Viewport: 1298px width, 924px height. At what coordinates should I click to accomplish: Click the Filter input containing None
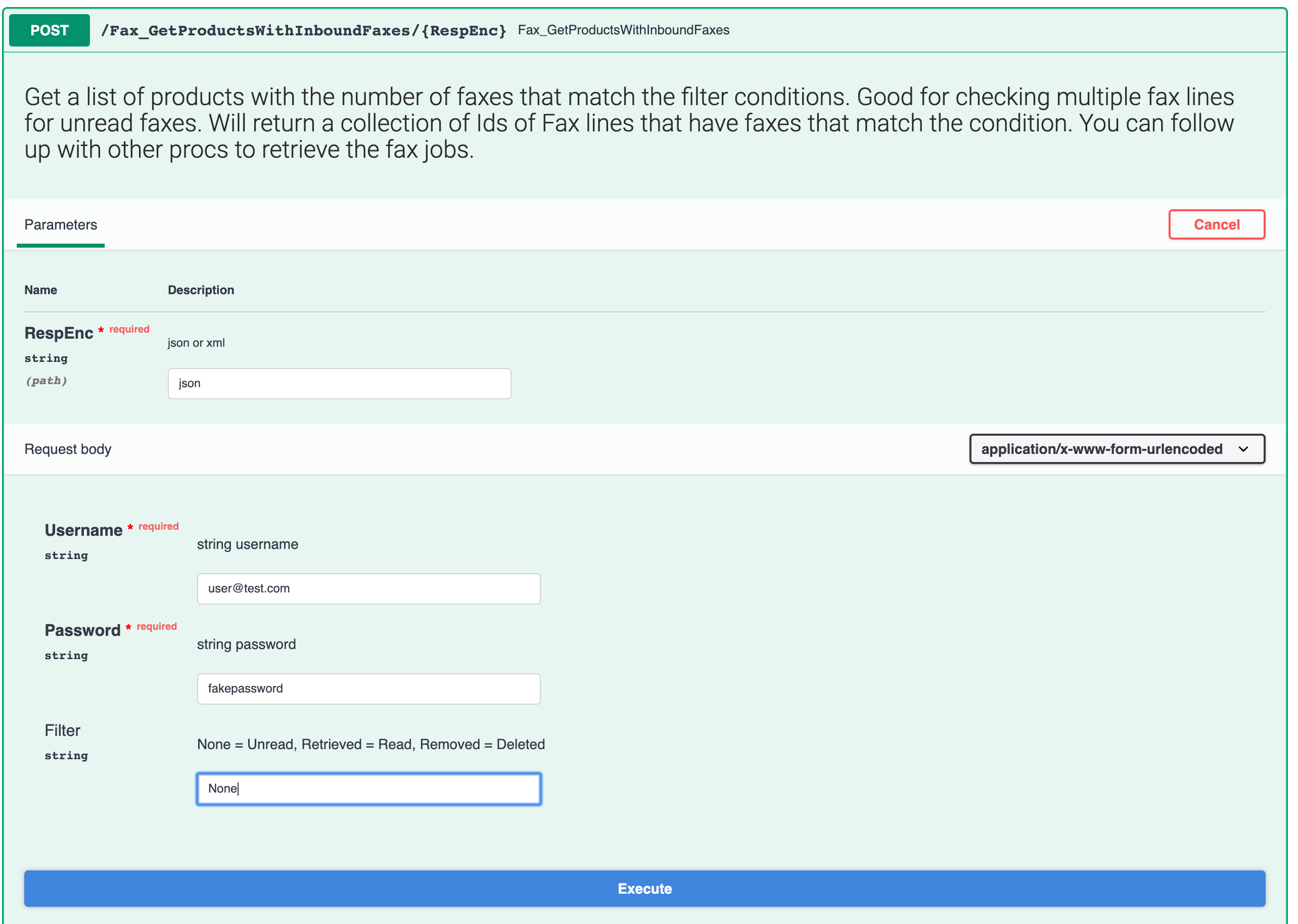tap(368, 789)
